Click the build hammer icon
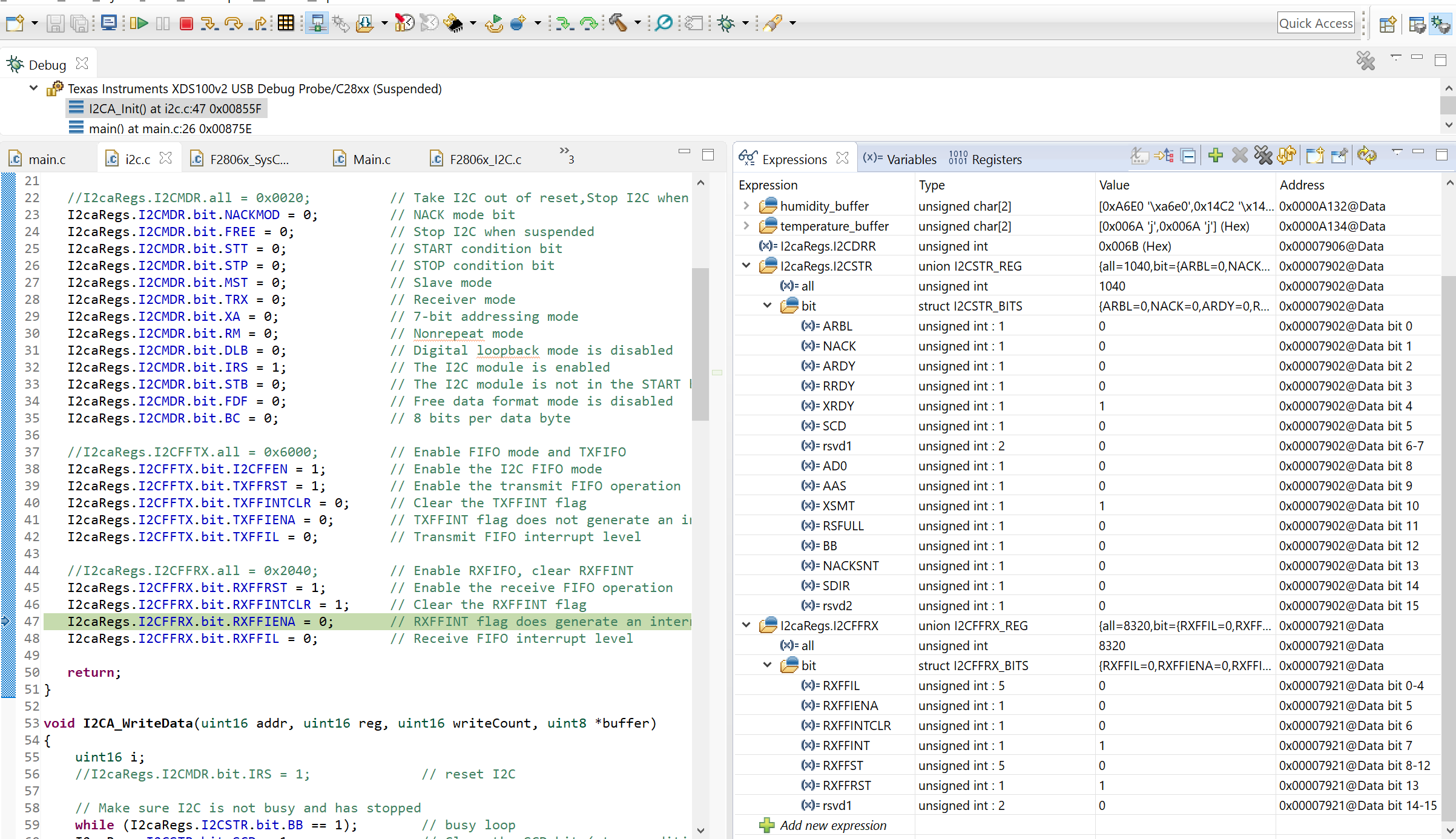 [618, 23]
